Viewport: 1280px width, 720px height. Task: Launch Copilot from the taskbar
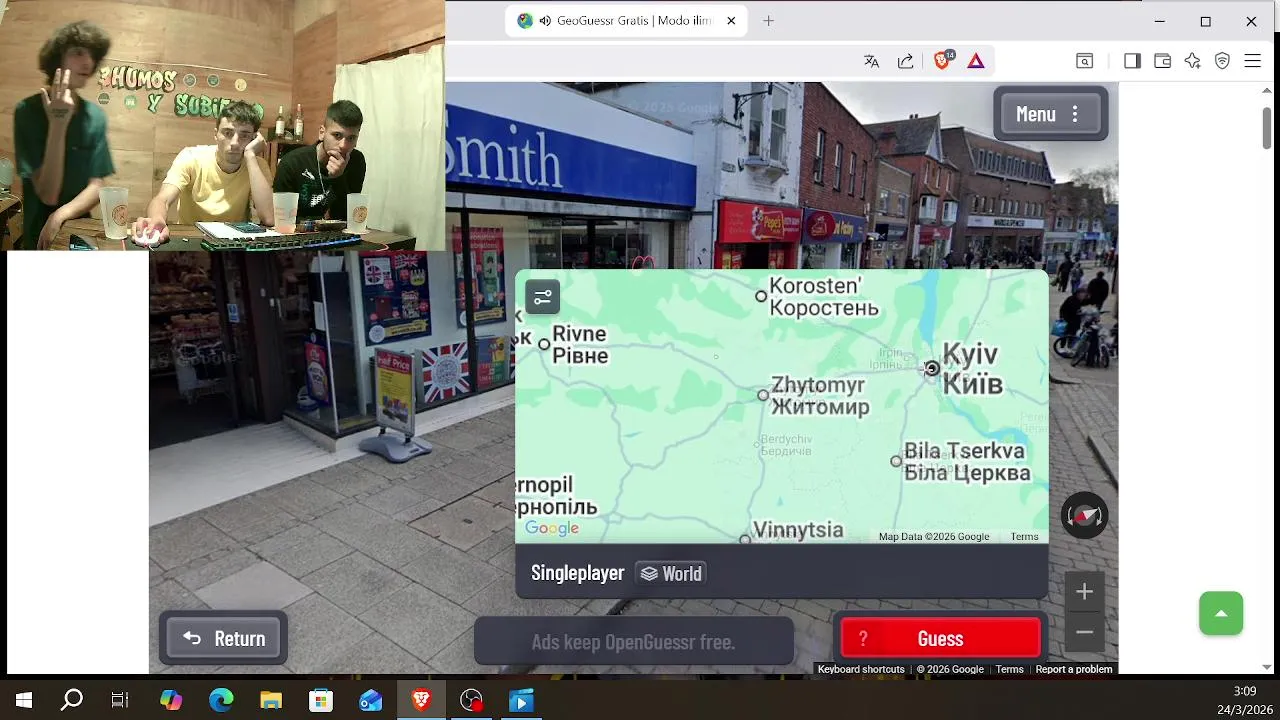pos(171,701)
